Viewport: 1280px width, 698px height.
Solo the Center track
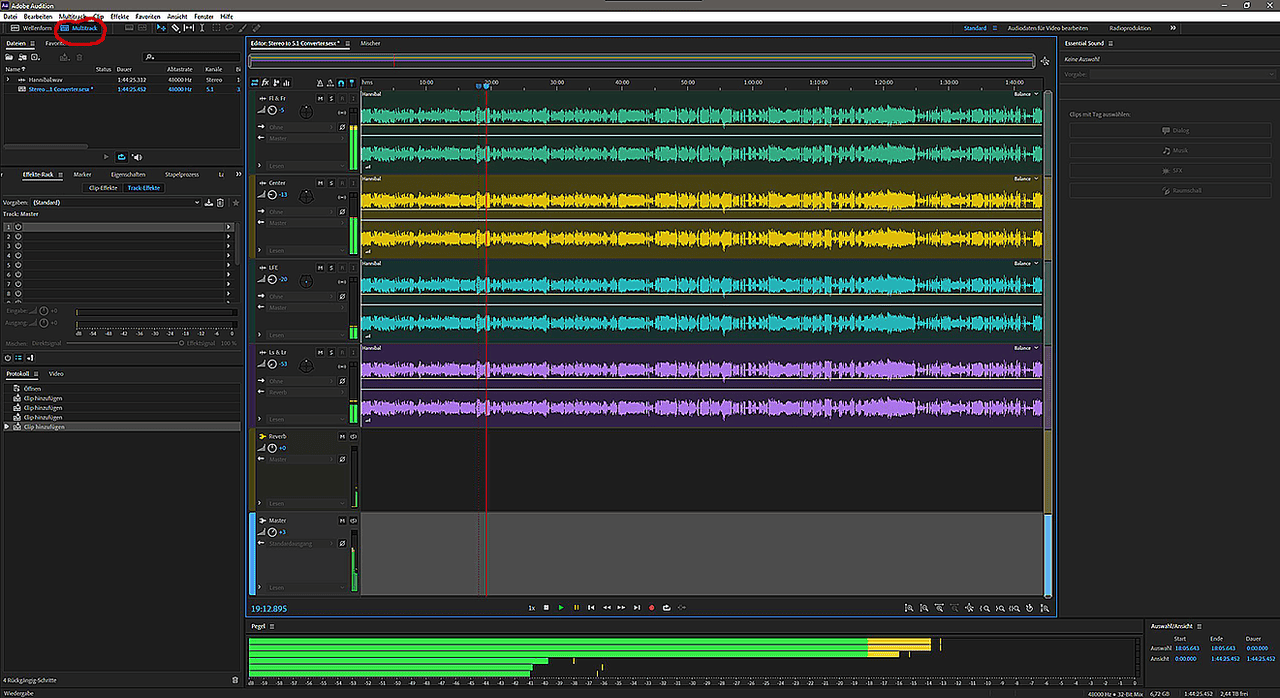pyautogui.click(x=331, y=183)
